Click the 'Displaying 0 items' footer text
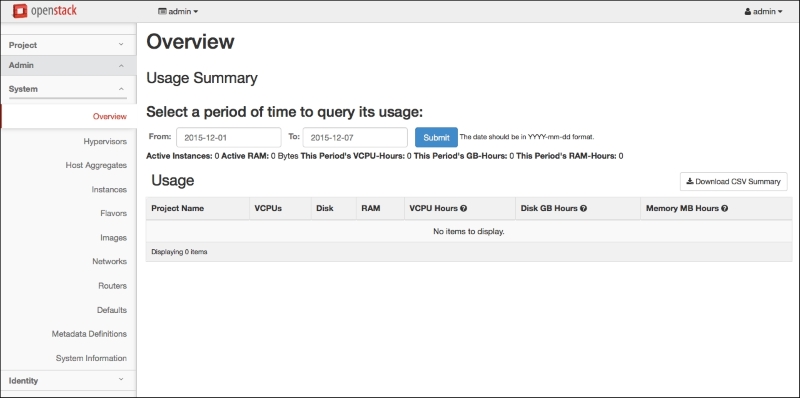The width and height of the screenshot is (800, 398). pos(179,252)
